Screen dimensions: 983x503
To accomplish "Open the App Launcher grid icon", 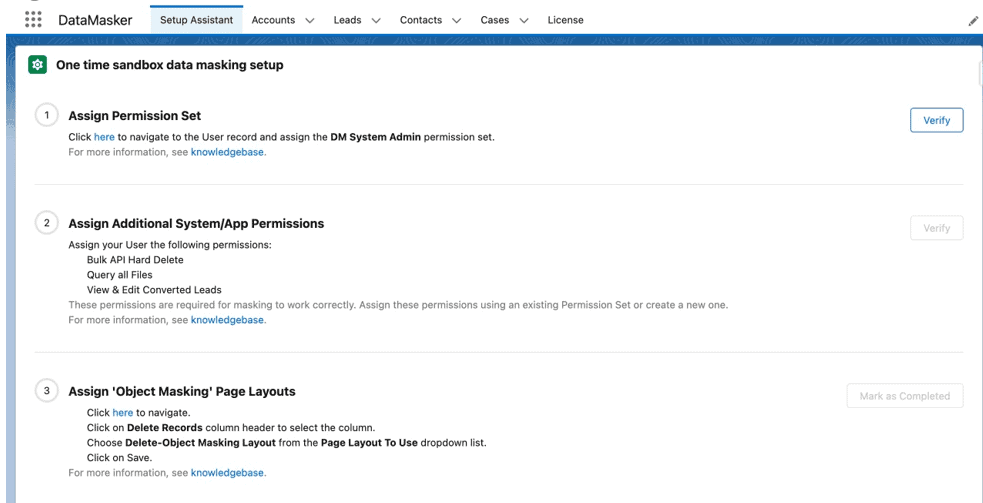I will (32, 20).
